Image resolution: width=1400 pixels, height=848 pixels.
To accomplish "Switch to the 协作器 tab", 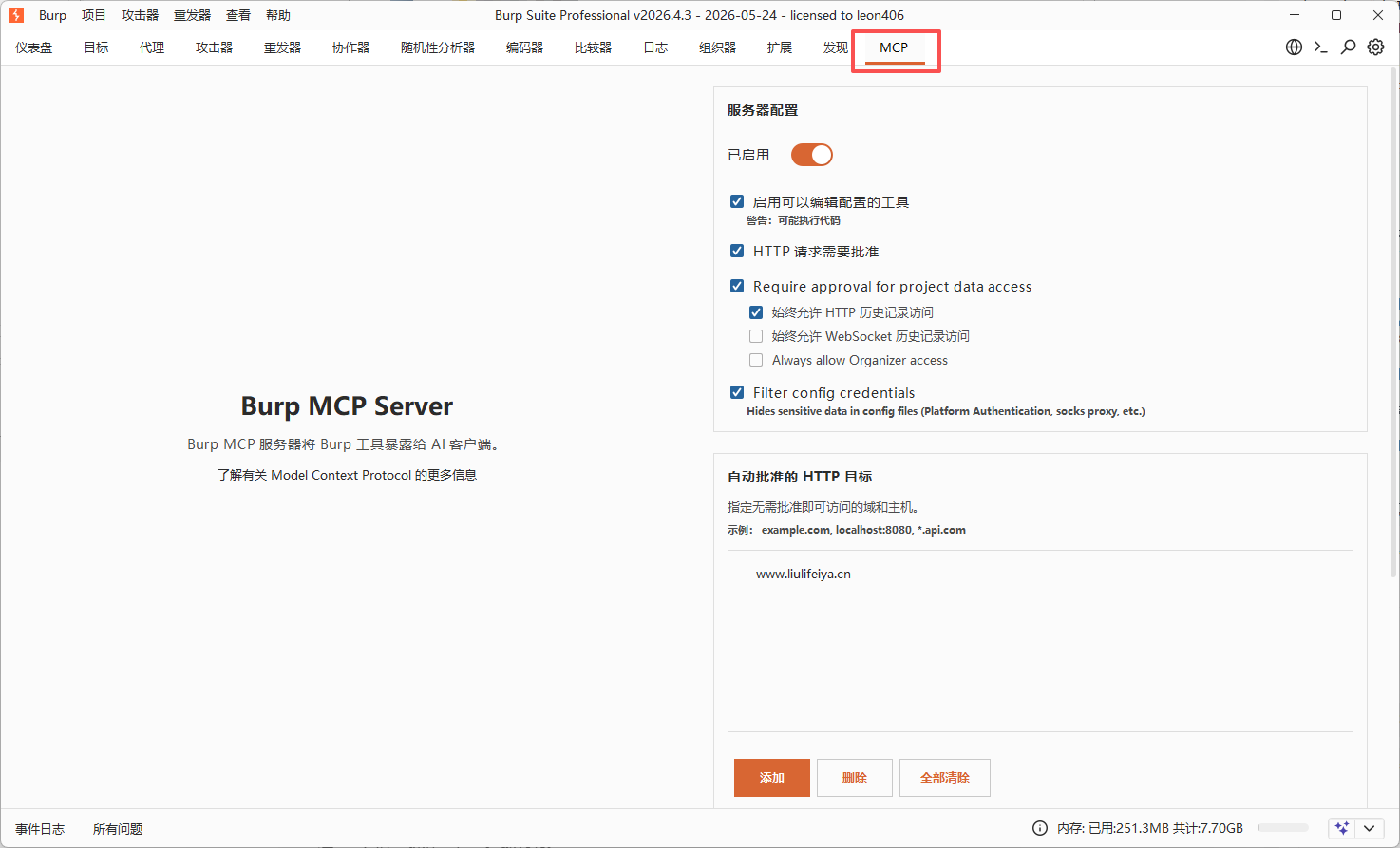I will tap(351, 47).
